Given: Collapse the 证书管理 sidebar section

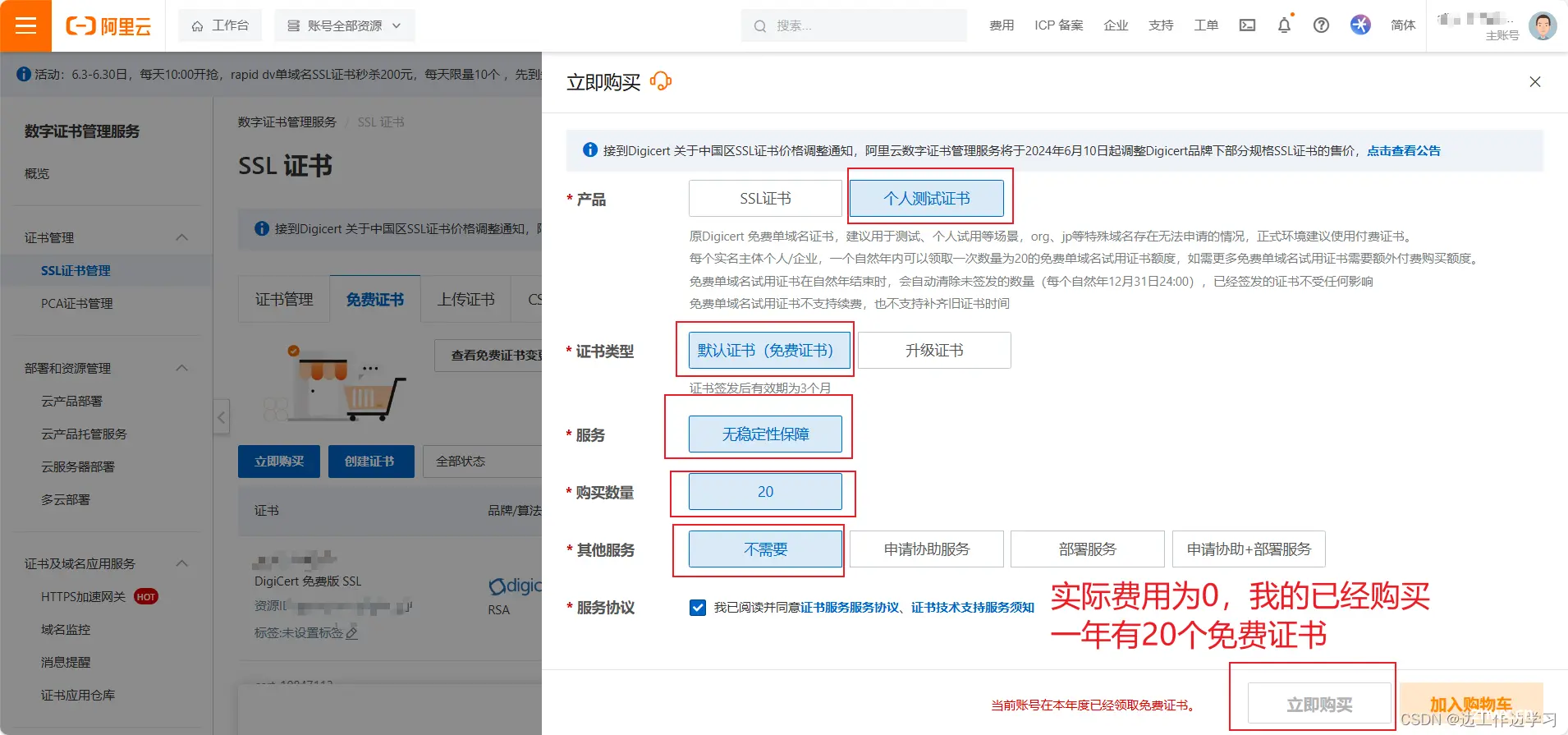Looking at the screenshot, I should 182,237.
